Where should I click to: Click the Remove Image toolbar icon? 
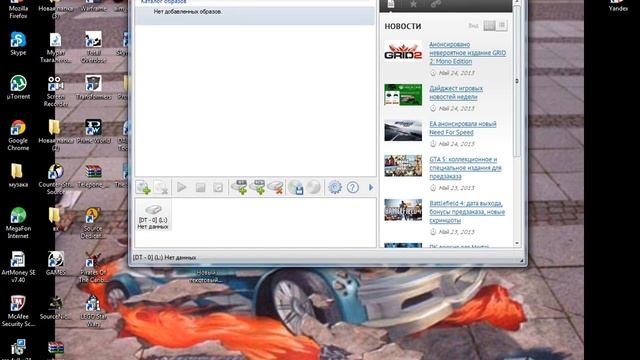pyautogui.click(x=161, y=187)
